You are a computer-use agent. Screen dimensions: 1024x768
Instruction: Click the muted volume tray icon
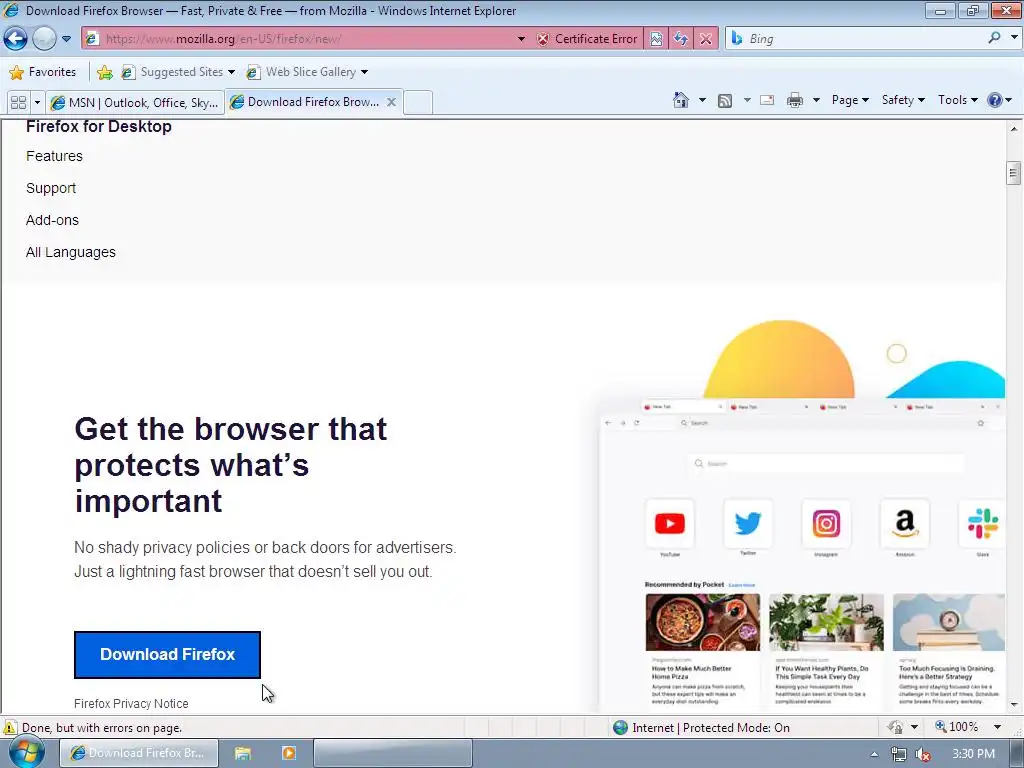923,754
